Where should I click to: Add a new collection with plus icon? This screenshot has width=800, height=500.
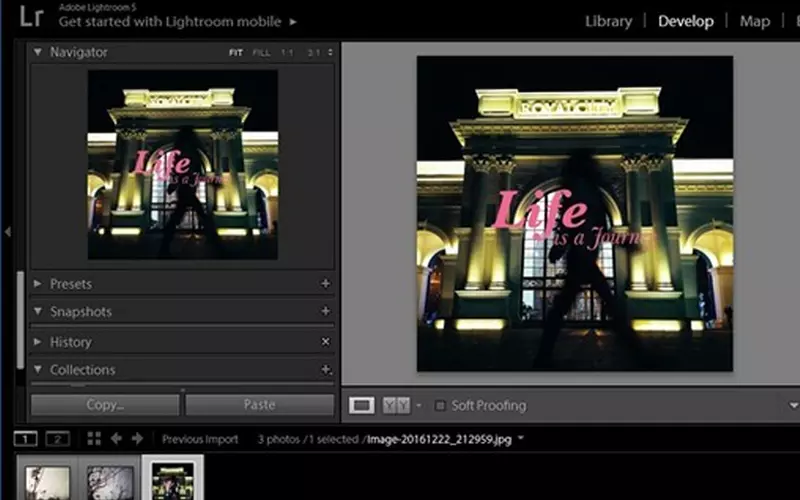pos(326,369)
